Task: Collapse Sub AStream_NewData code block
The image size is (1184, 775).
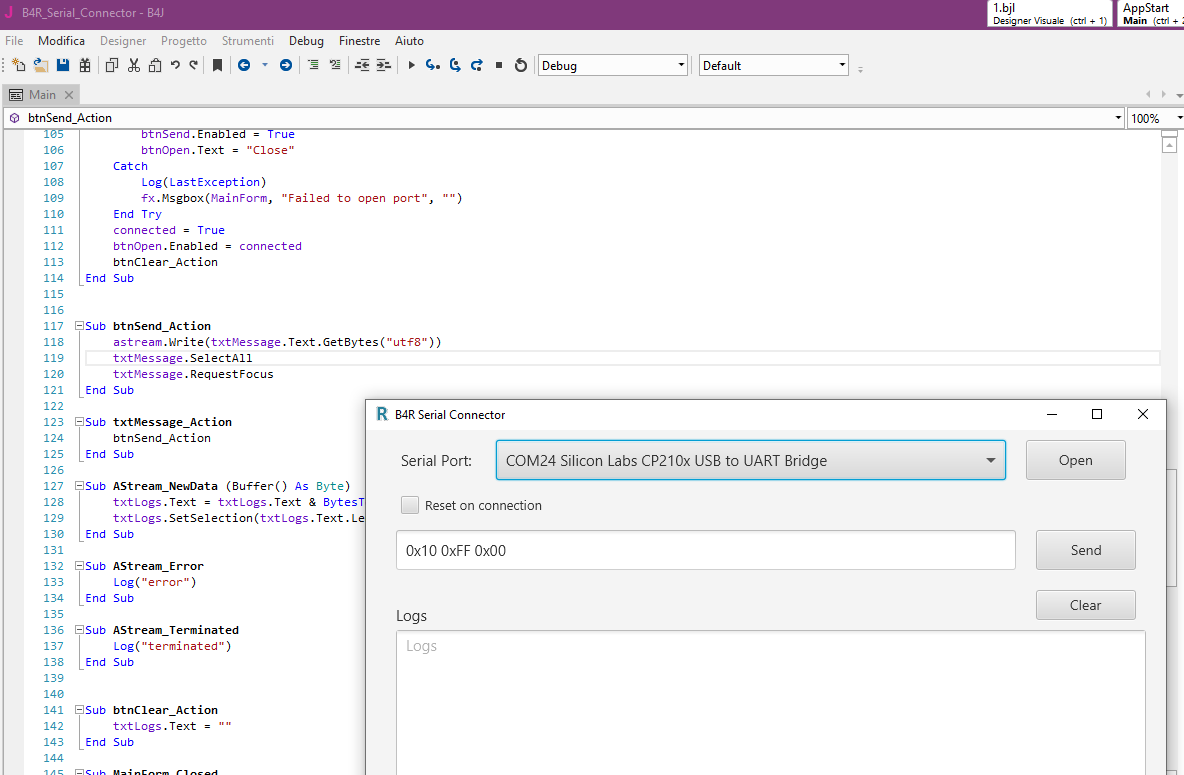Action: click(79, 486)
